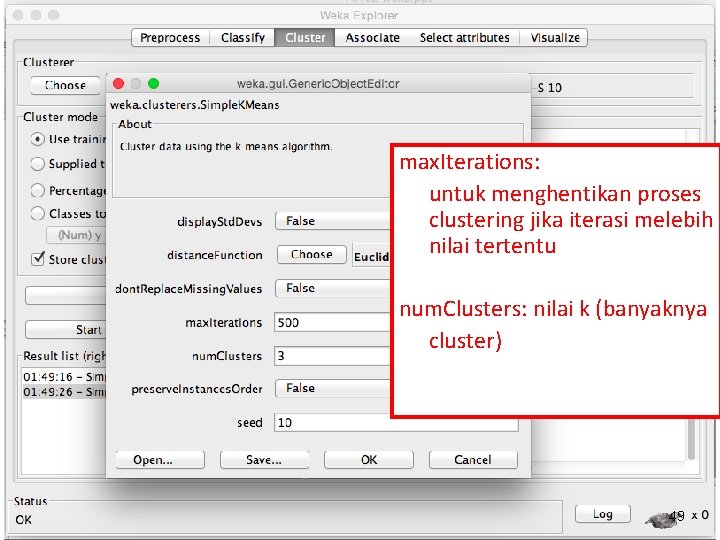The image size is (720, 540).
Task: Click the Weka bird icon in status bar
Action: [664, 519]
